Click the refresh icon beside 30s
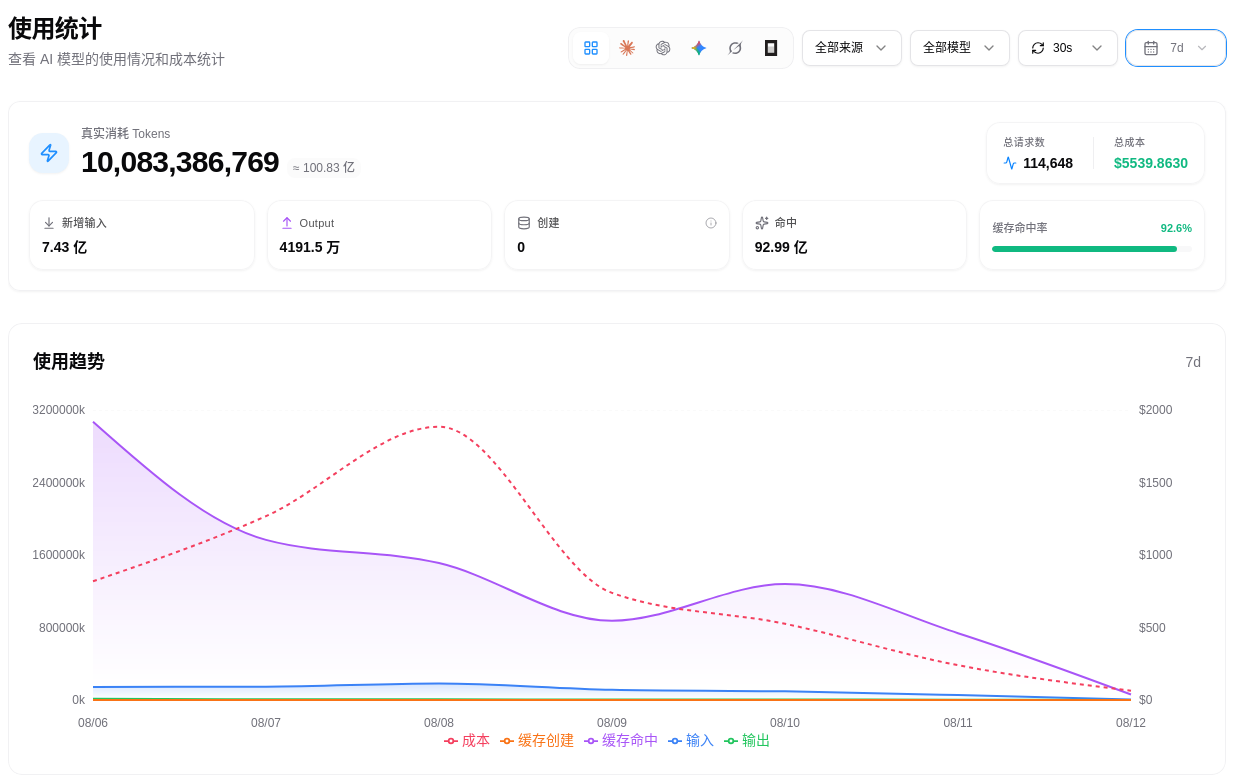This screenshot has width=1236, height=777. 1038,48
